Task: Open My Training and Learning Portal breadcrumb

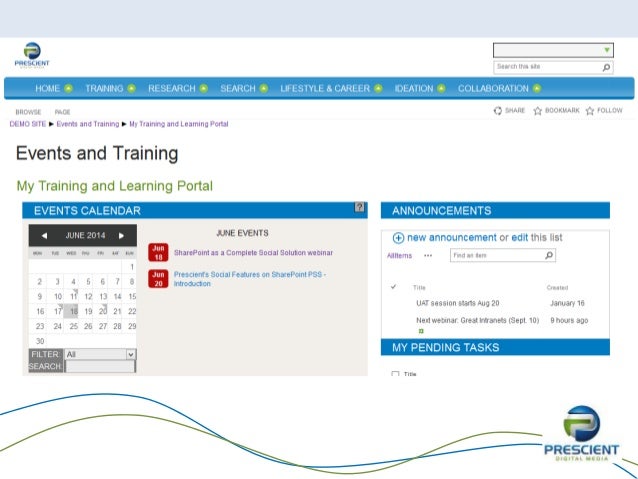Action: (x=179, y=124)
